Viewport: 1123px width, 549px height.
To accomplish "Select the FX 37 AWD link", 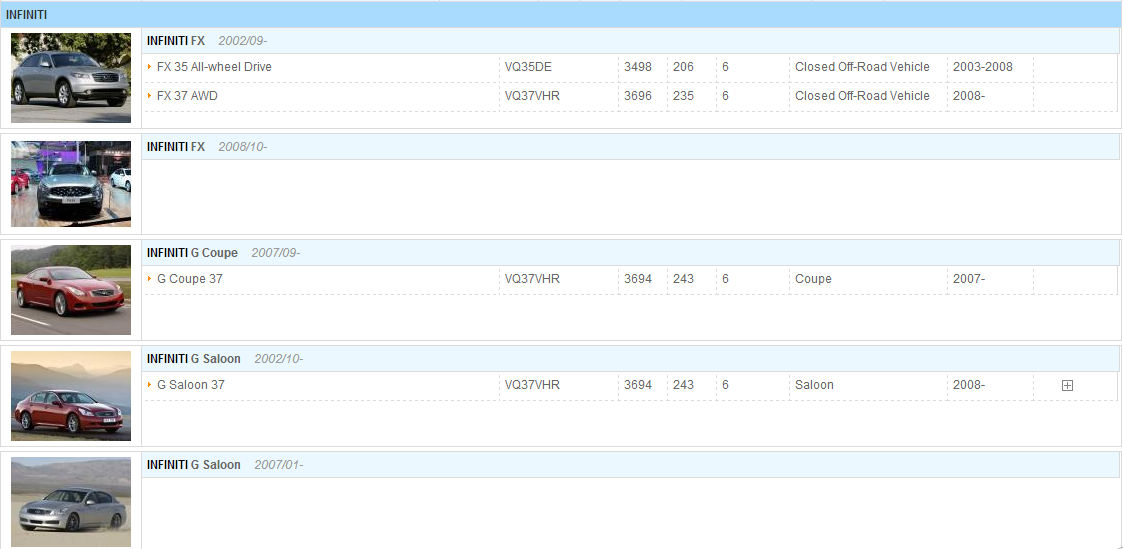I will point(187,95).
